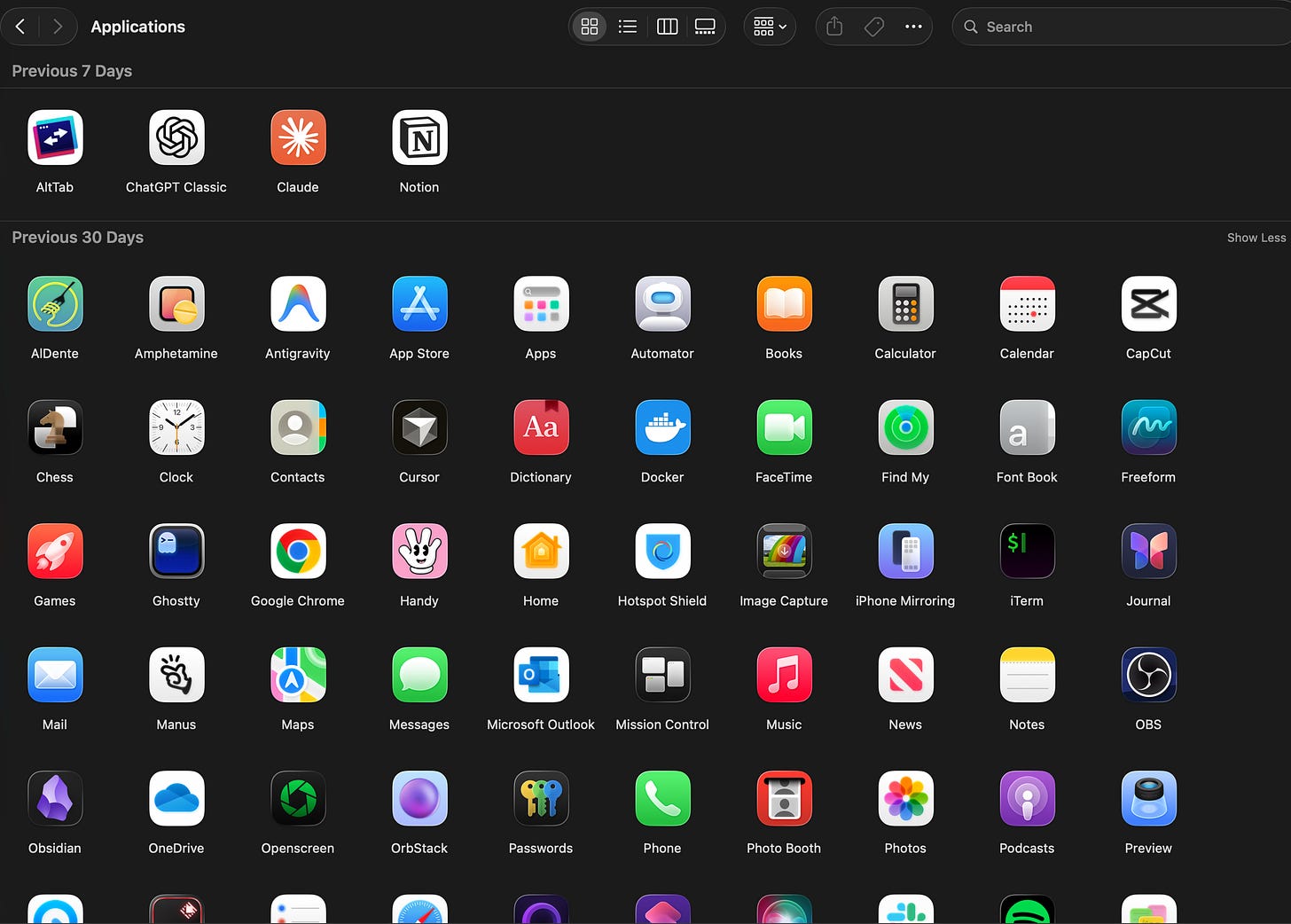Open the Find My app
Screen dimensions: 1291x924
point(905,427)
